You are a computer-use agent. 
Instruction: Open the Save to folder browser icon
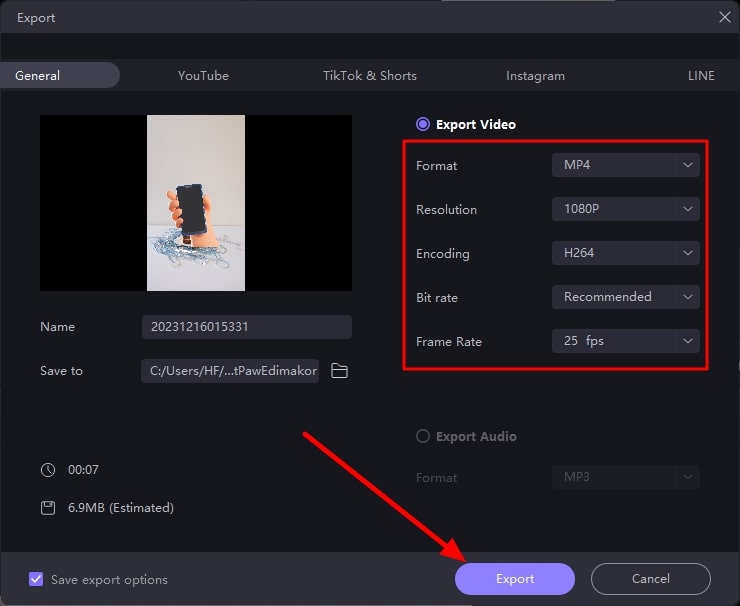(x=339, y=371)
